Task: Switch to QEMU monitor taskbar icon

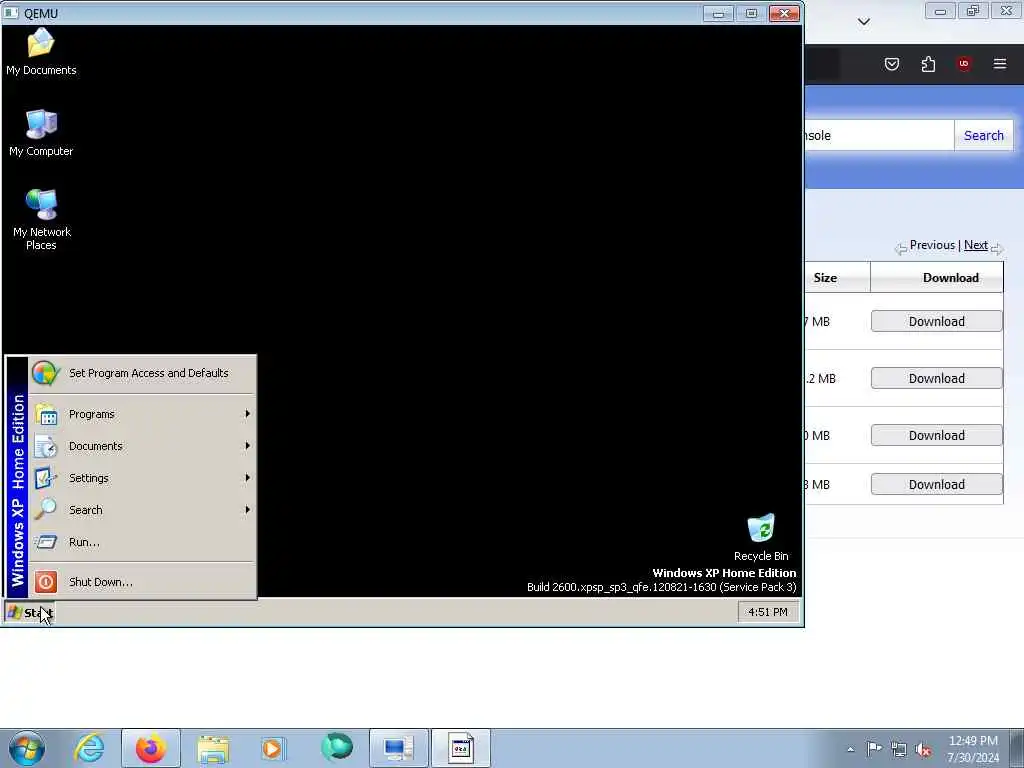Action: [398, 748]
